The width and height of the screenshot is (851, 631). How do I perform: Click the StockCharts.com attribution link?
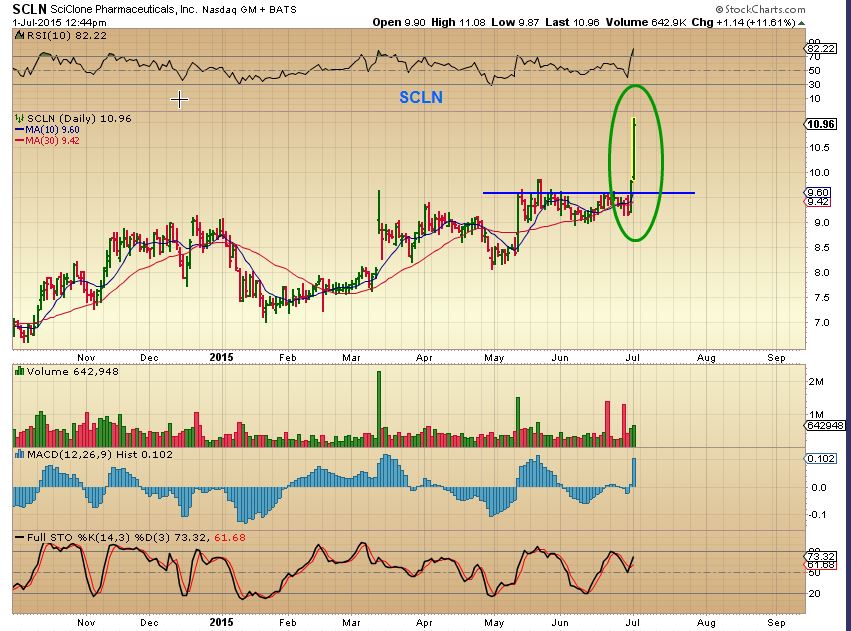[x=760, y=9]
